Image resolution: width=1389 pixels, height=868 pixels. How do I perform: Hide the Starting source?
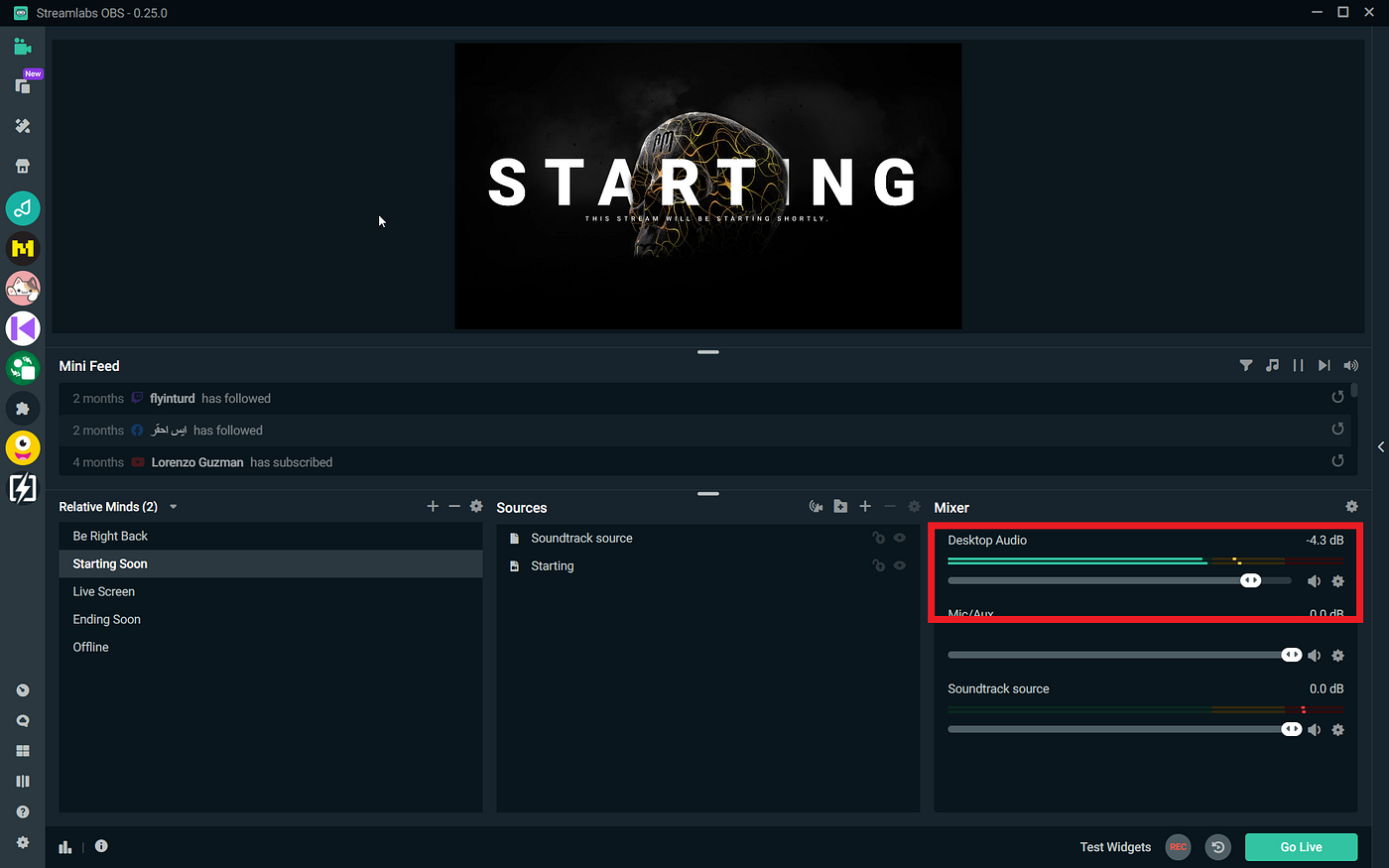pyautogui.click(x=900, y=565)
